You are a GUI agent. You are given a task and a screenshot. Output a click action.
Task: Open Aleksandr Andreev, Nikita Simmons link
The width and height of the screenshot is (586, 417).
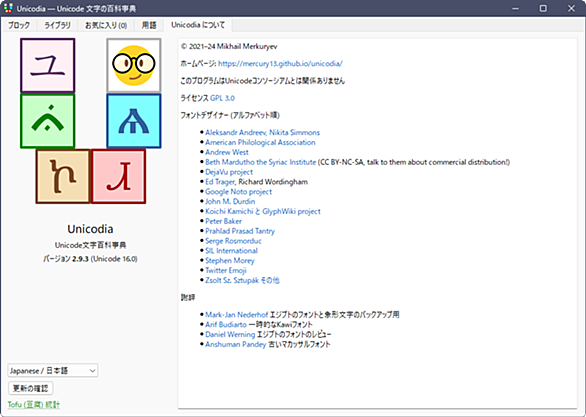[x=262, y=132]
